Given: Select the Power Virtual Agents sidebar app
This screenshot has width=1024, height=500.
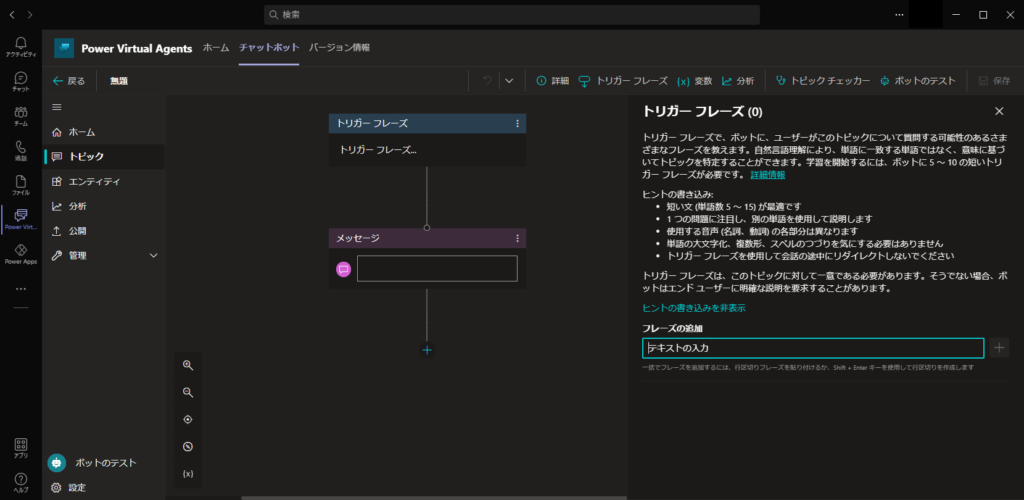Looking at the screenshot, I should (21, 219).
